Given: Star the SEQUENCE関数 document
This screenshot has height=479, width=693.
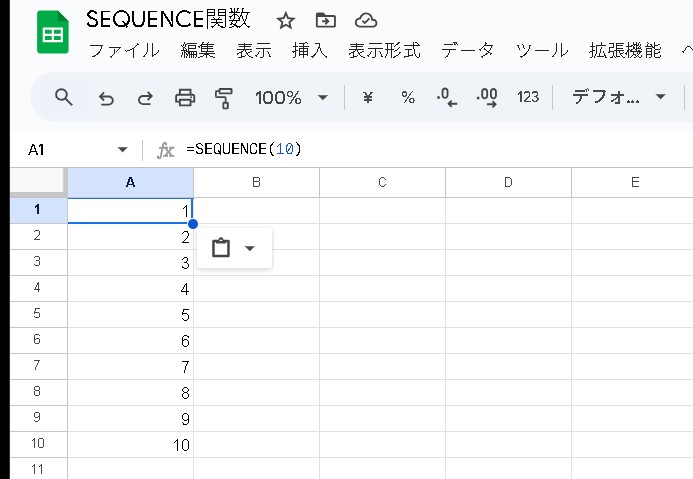Looking at the screenshot, I should [286, 21].
